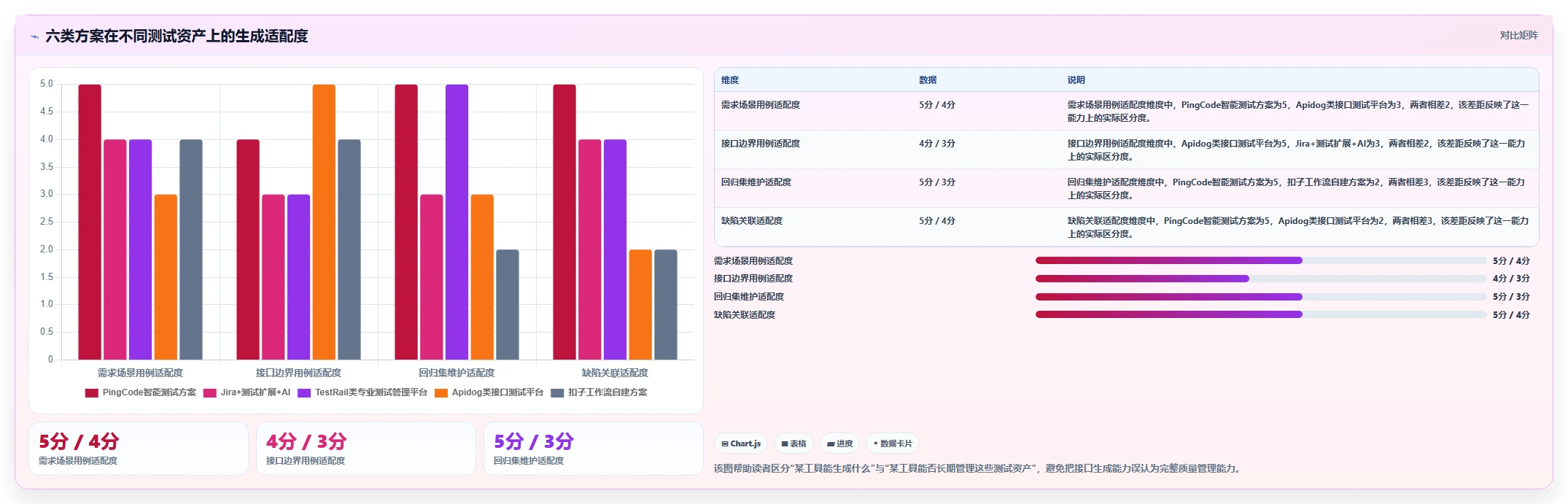
Task: Click purple TestRail bar in 回归集维护适配度 group
Action: point(457,222)
